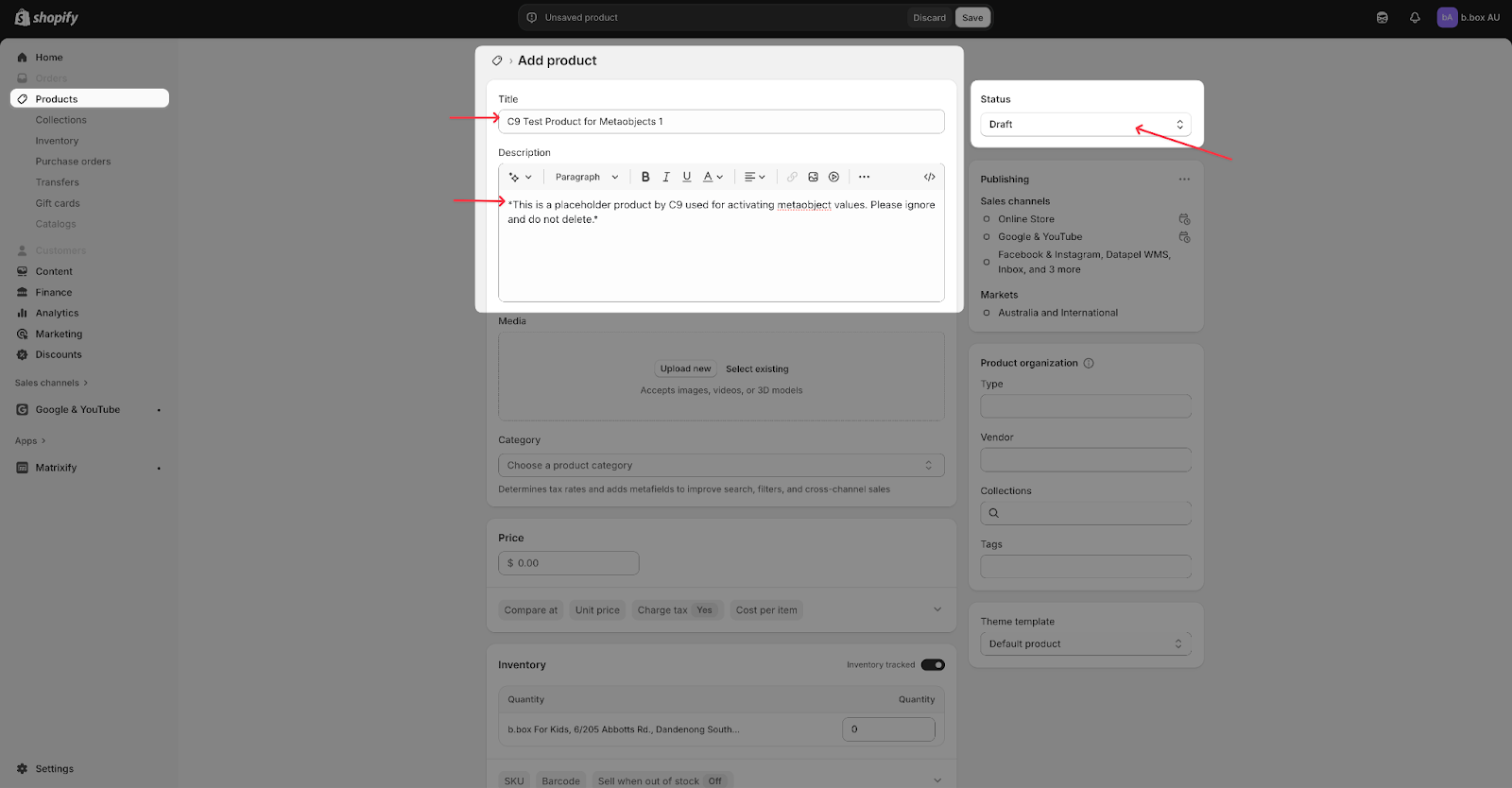Viewport: 1512px width, 788px height.
Task: Show HTML code view of description
Action: coord(929,177)
